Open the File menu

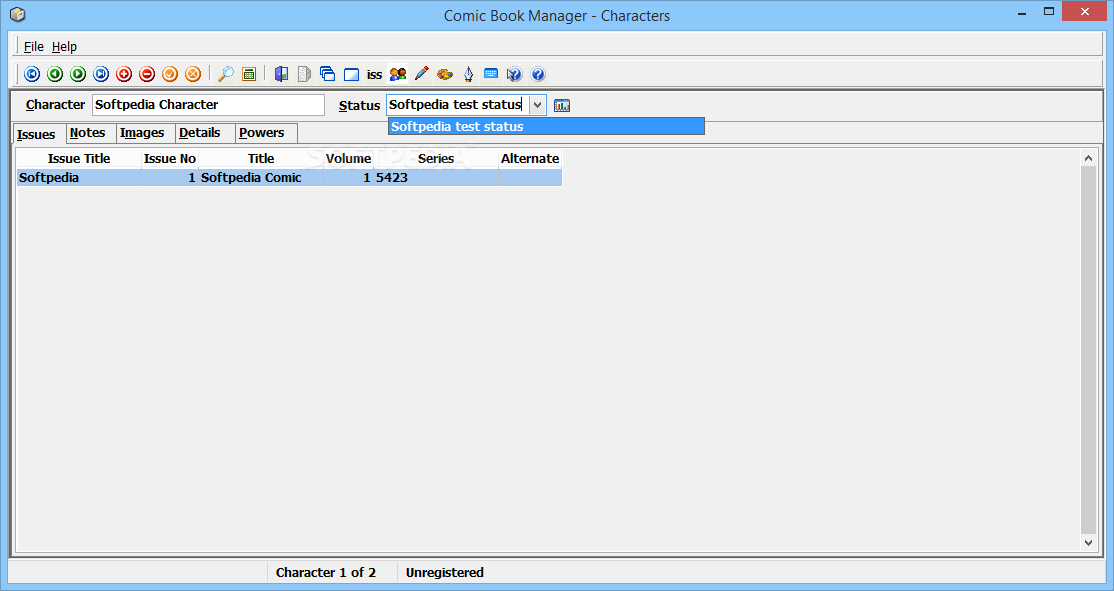pyautogui.click(x=33, y=47)
